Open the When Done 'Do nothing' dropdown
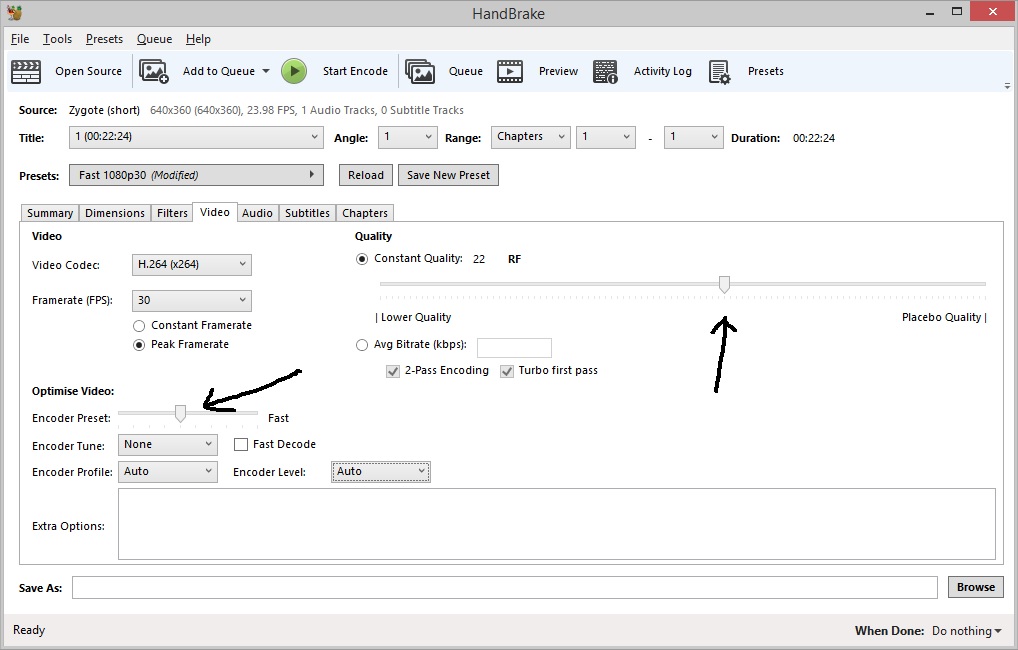Screen dimensions: 1018x650 (967, 631)
